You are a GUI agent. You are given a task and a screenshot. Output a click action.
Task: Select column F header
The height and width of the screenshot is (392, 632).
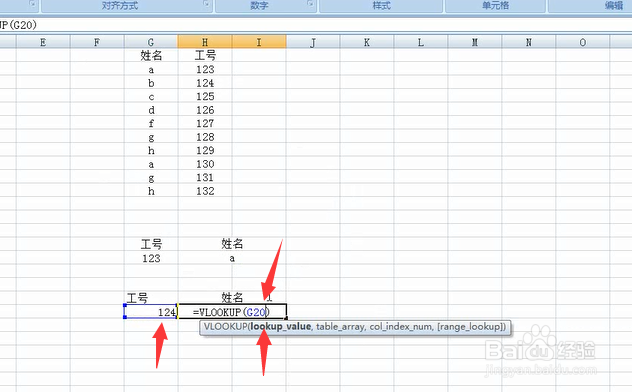pyautogui.click(x=97, y=42)
